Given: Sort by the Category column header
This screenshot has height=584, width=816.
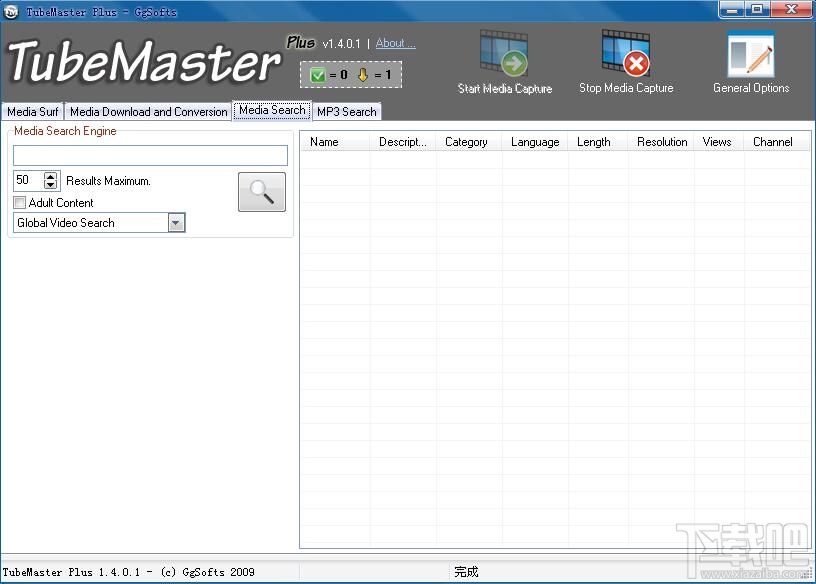Looking at the screenshot, I should point(468,142).
